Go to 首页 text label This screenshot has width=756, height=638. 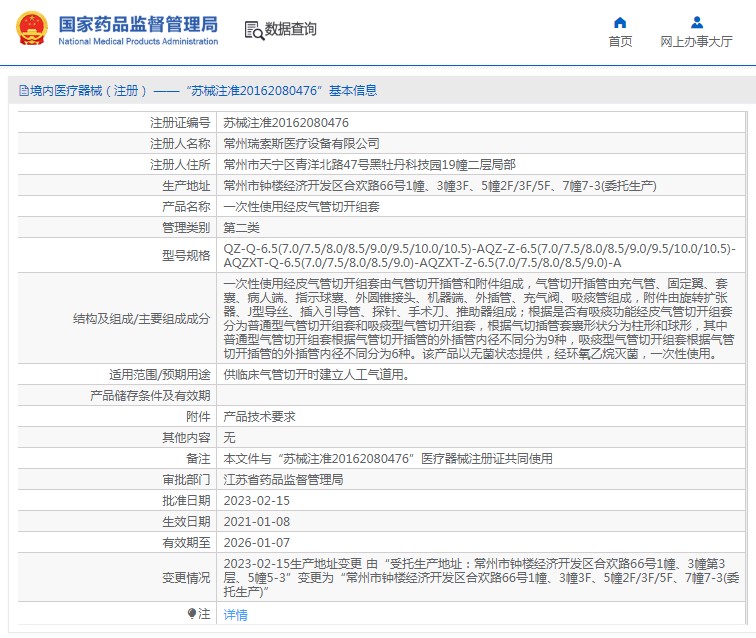tap(620, 42)
